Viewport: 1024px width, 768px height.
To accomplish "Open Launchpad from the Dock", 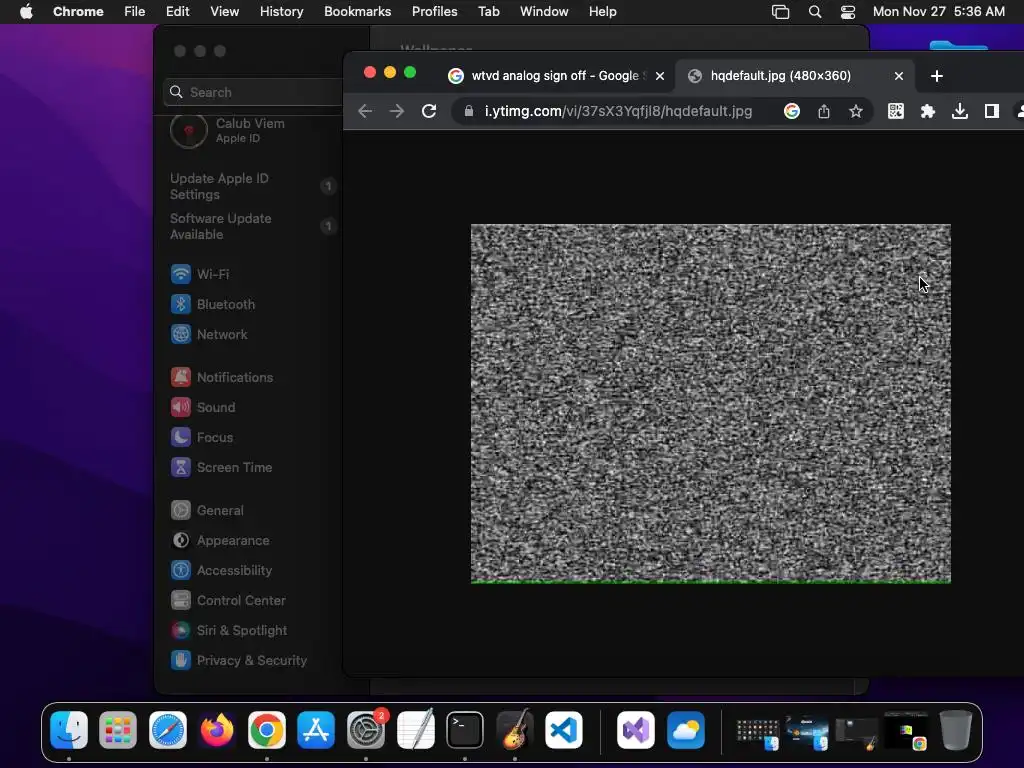I will click(118, 730).
